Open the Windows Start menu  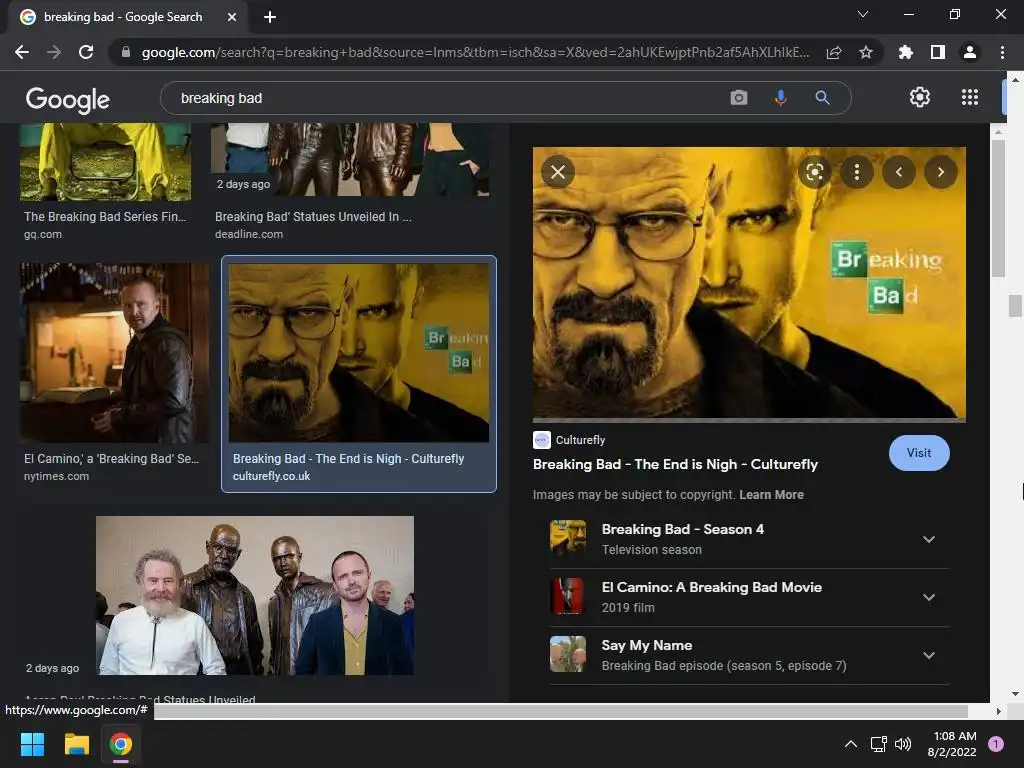[x=32, y=744]
